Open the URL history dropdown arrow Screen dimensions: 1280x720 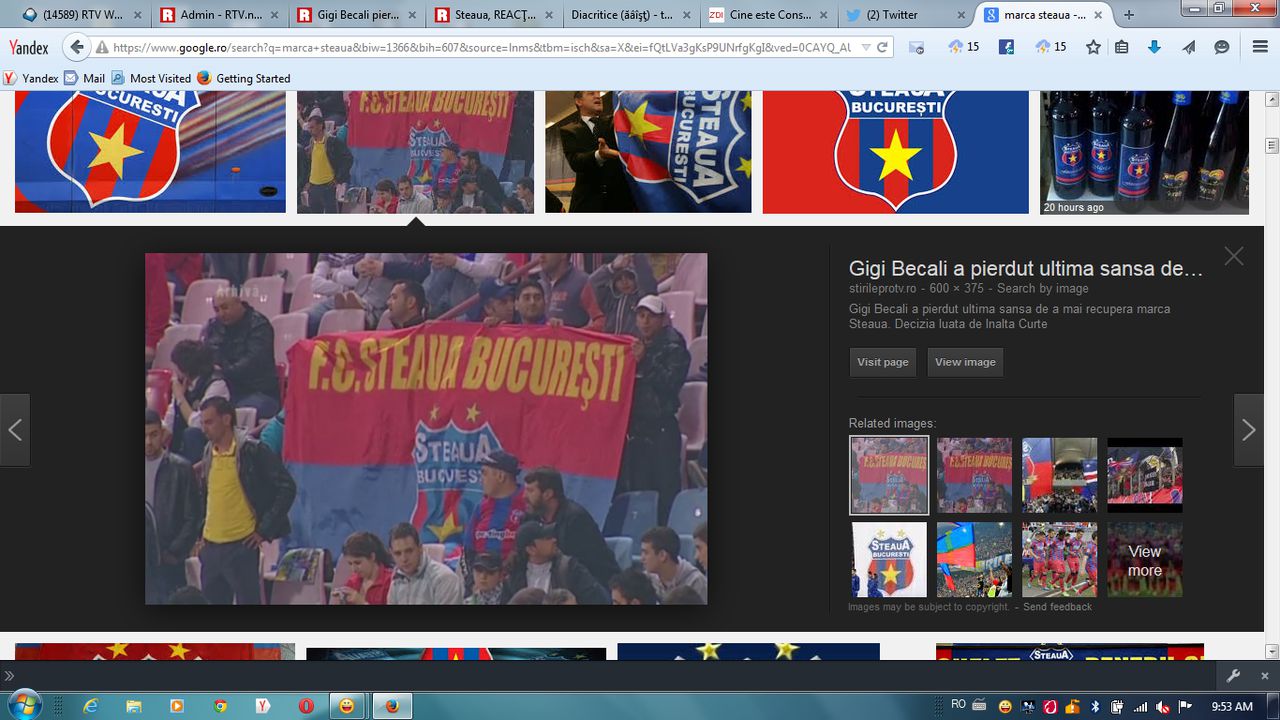pos(865,47)
